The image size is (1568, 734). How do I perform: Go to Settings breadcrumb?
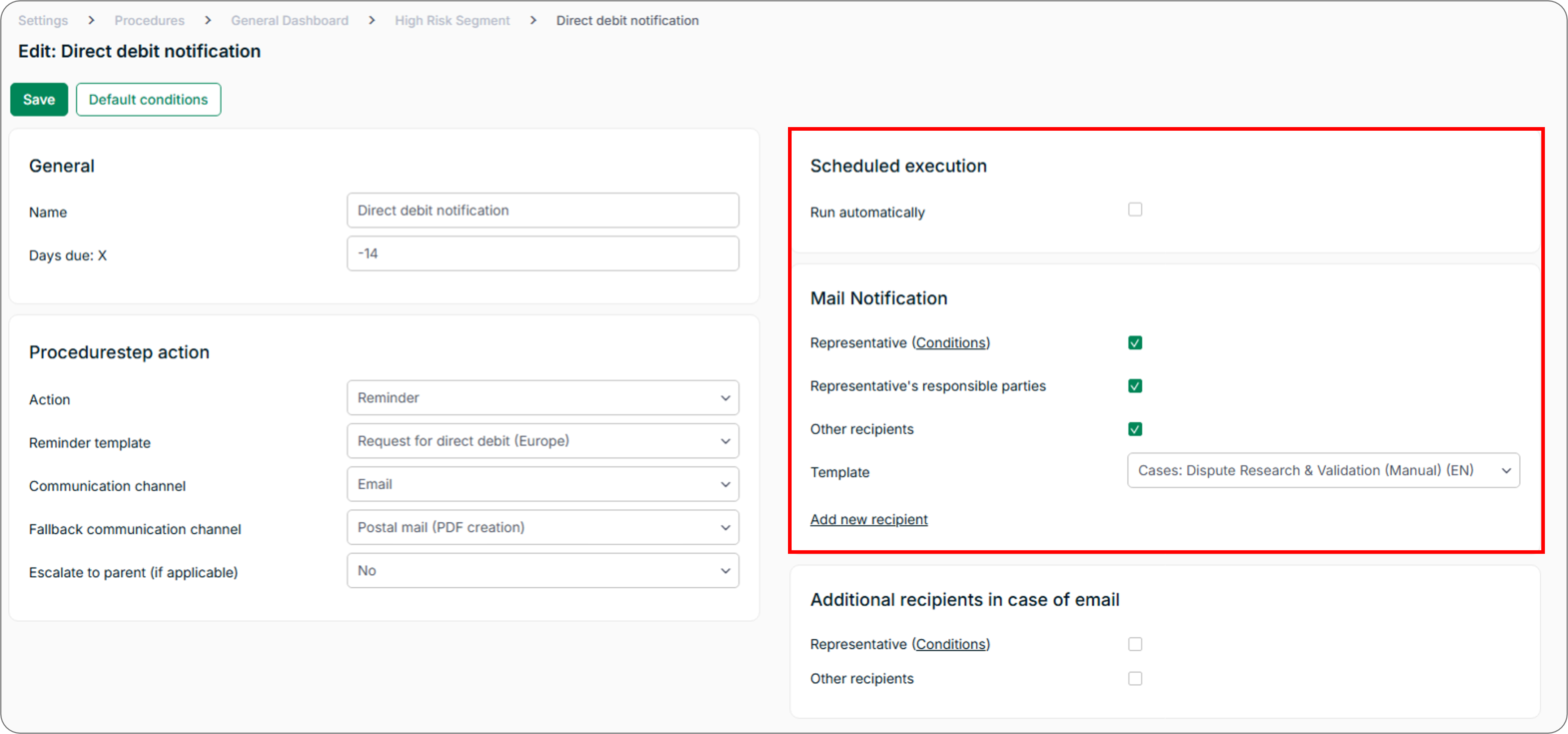coord(43,20)
